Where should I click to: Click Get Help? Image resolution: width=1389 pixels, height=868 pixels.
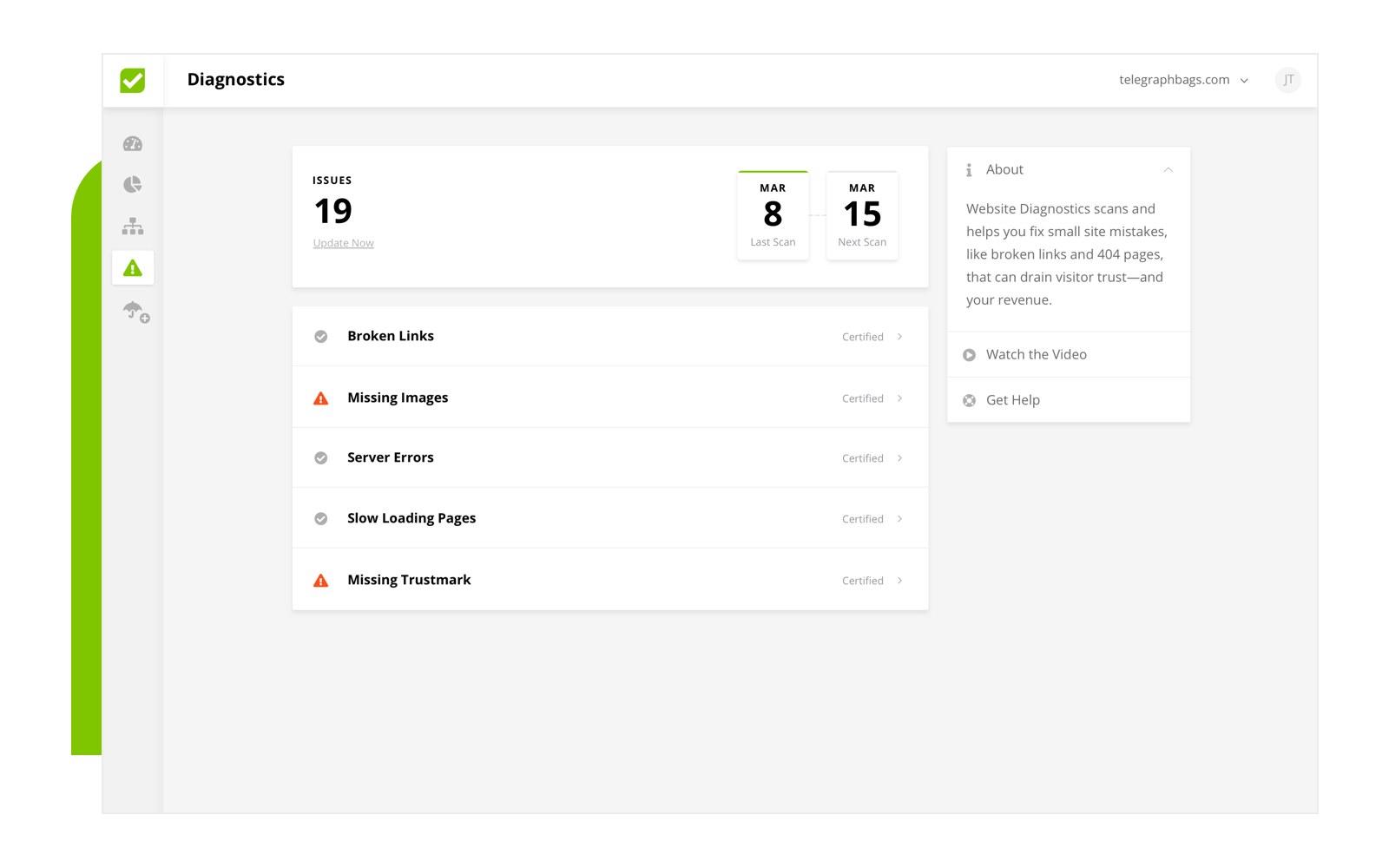click(x=1012, y=400)
